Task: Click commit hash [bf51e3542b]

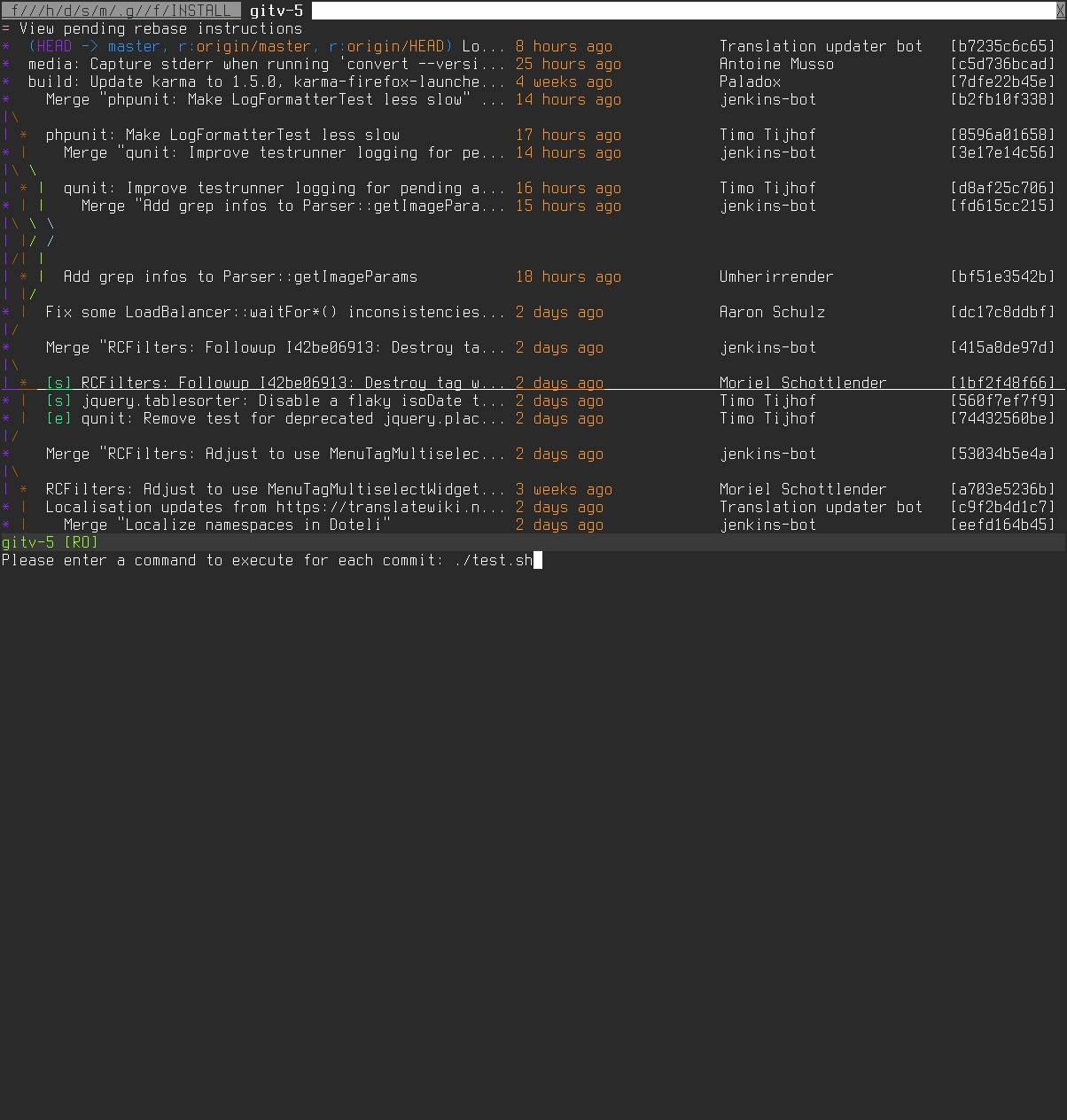Action: (x=1003, y=276)
